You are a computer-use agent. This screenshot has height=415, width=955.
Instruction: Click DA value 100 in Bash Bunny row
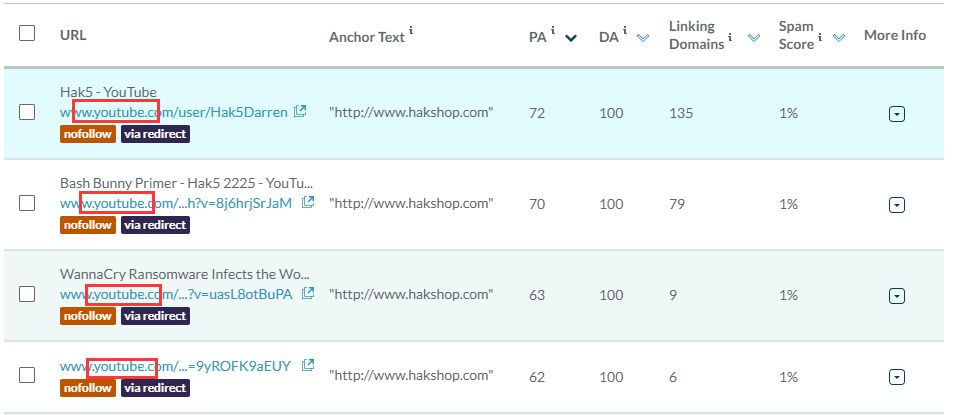pos(611,204)
